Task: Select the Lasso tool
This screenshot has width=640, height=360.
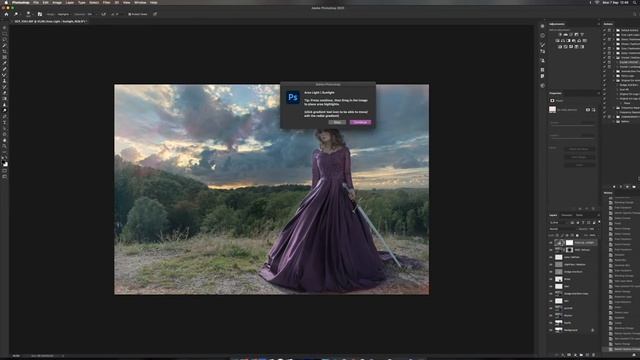Action: click(x=4, y=40)
